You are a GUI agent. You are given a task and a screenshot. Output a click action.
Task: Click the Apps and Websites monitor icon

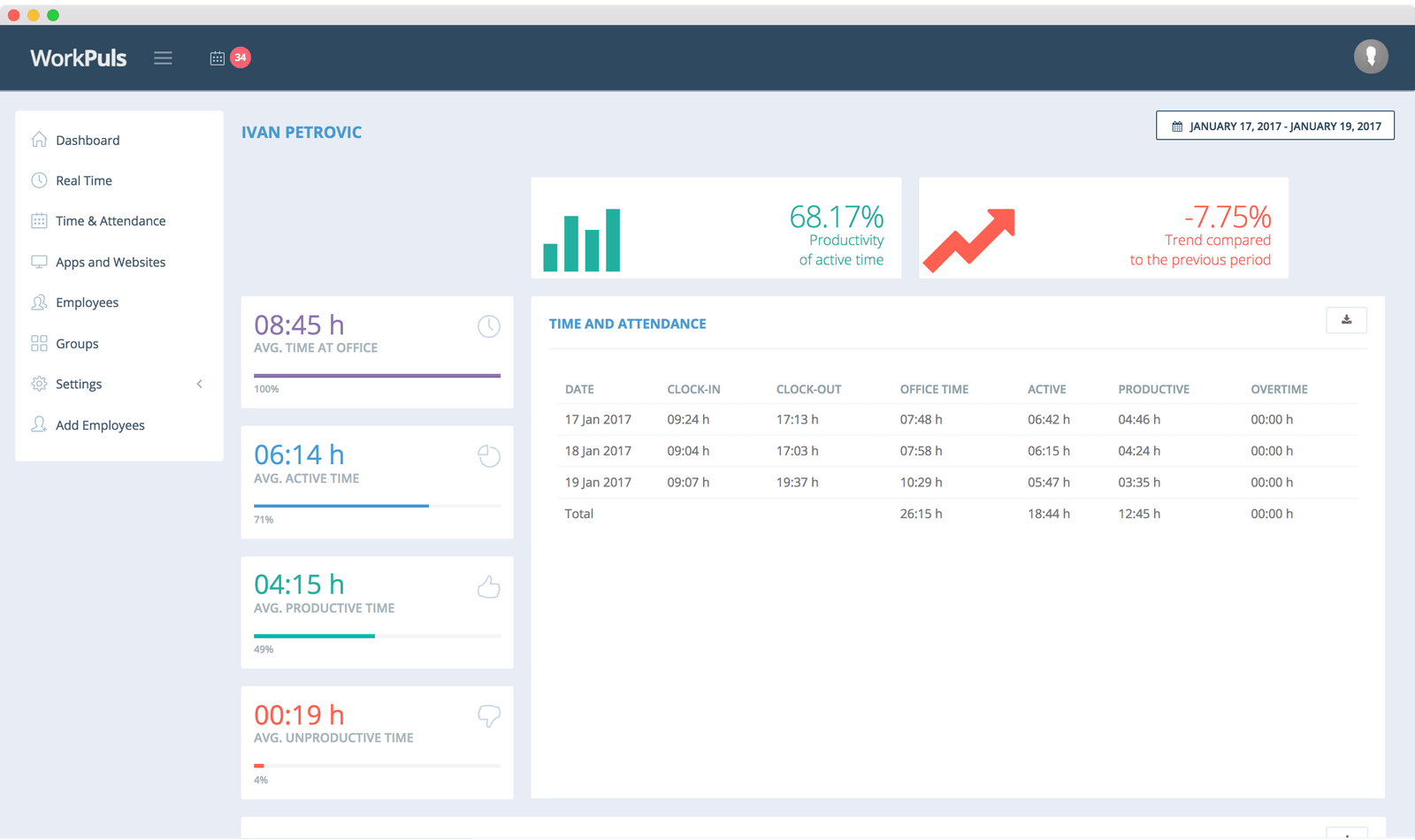click(39, 262)
